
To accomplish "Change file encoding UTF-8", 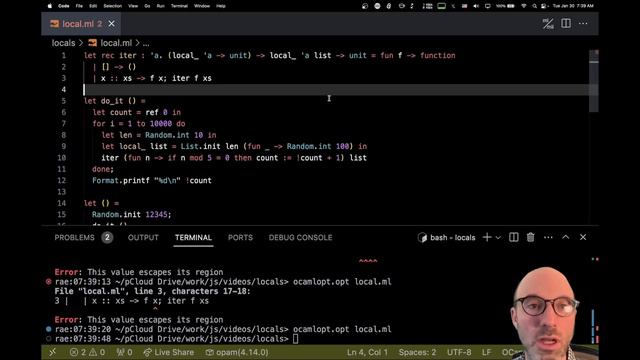I will 459,352.
